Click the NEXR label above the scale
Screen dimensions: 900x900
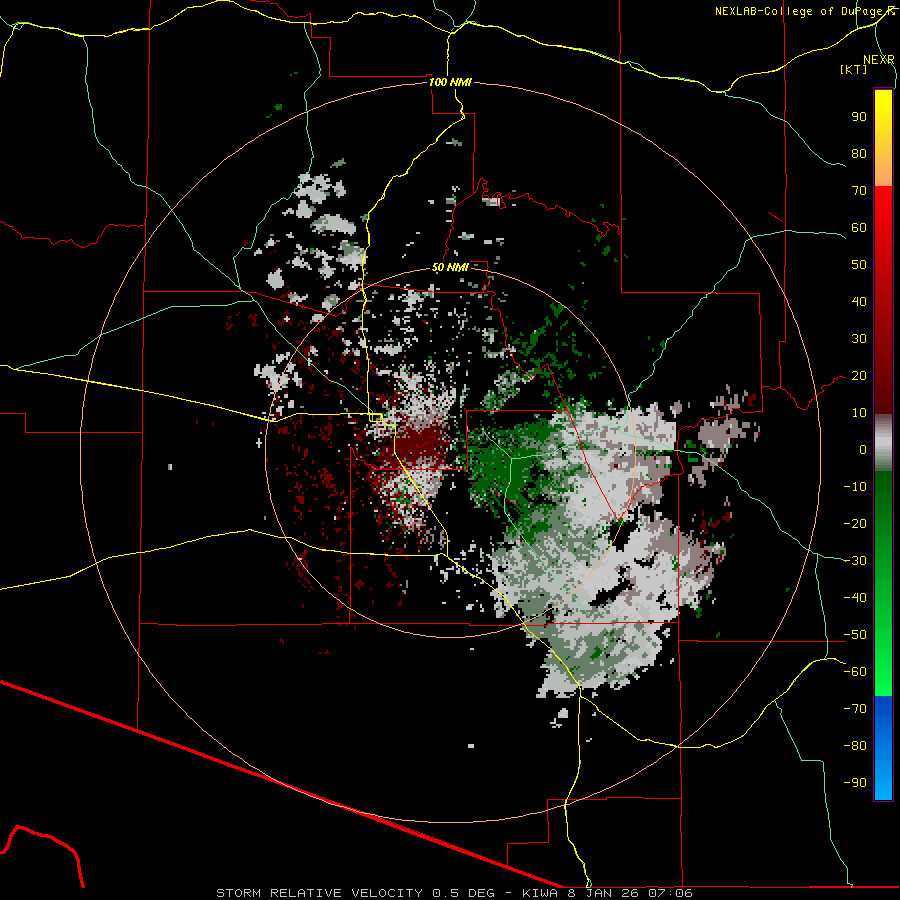(879, 60)
